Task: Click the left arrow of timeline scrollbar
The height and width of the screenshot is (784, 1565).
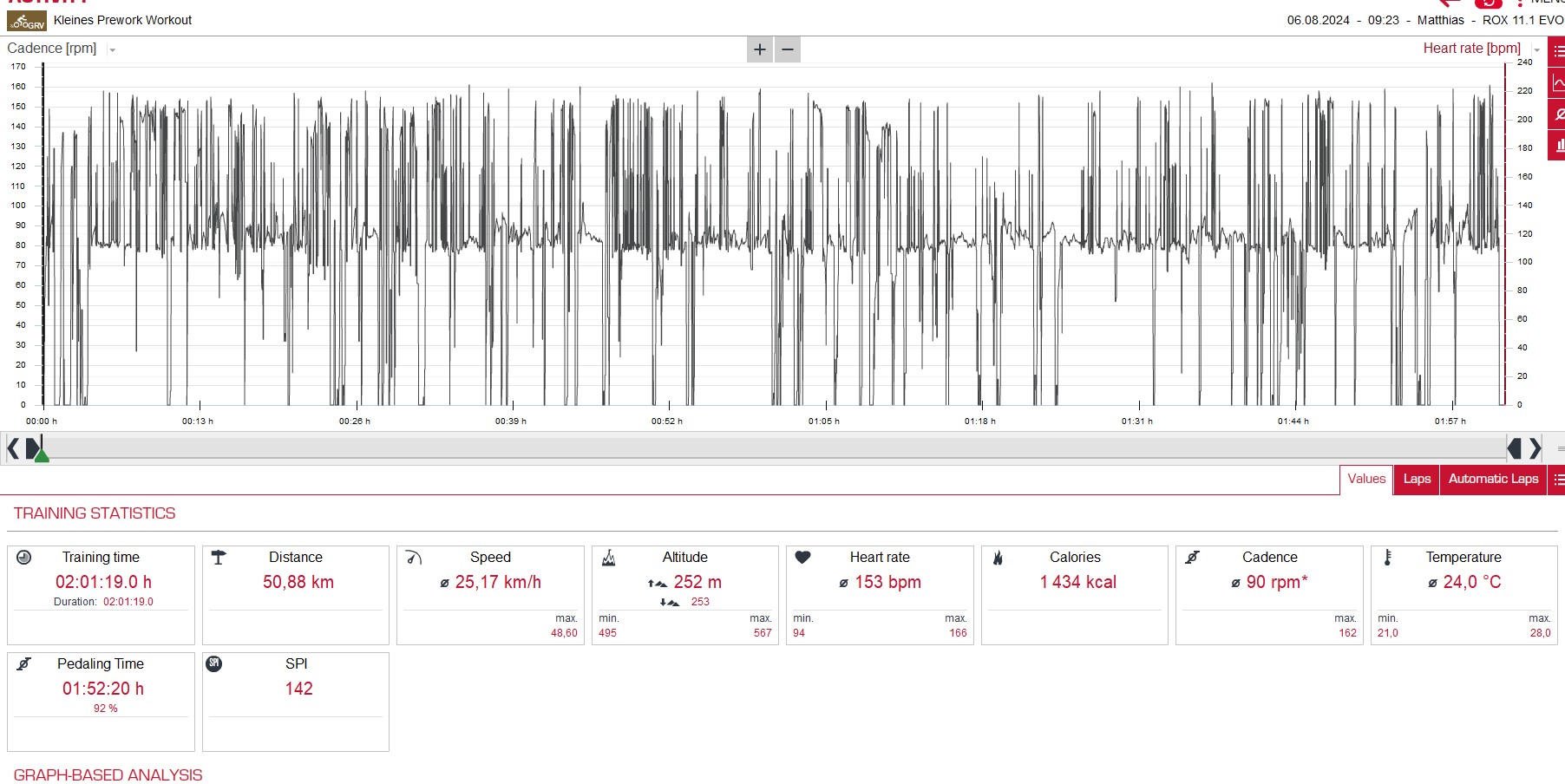Action: click(13, 448)
